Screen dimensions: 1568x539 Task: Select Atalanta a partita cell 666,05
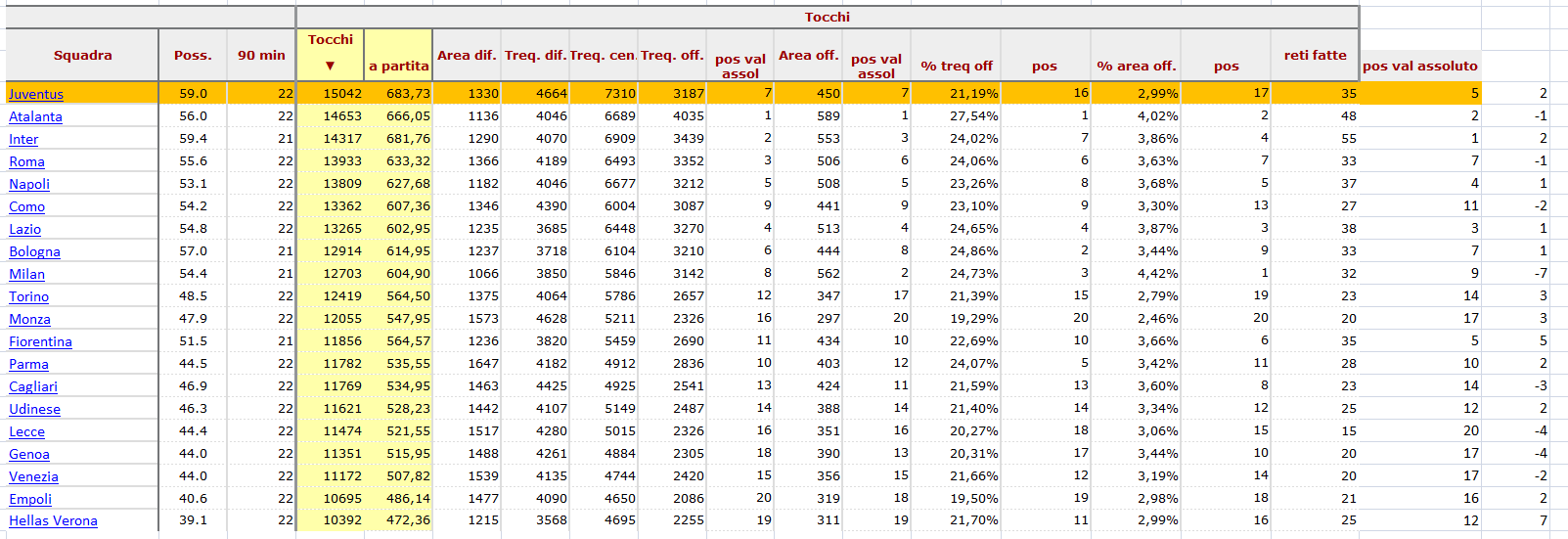(x=398, y=115)
